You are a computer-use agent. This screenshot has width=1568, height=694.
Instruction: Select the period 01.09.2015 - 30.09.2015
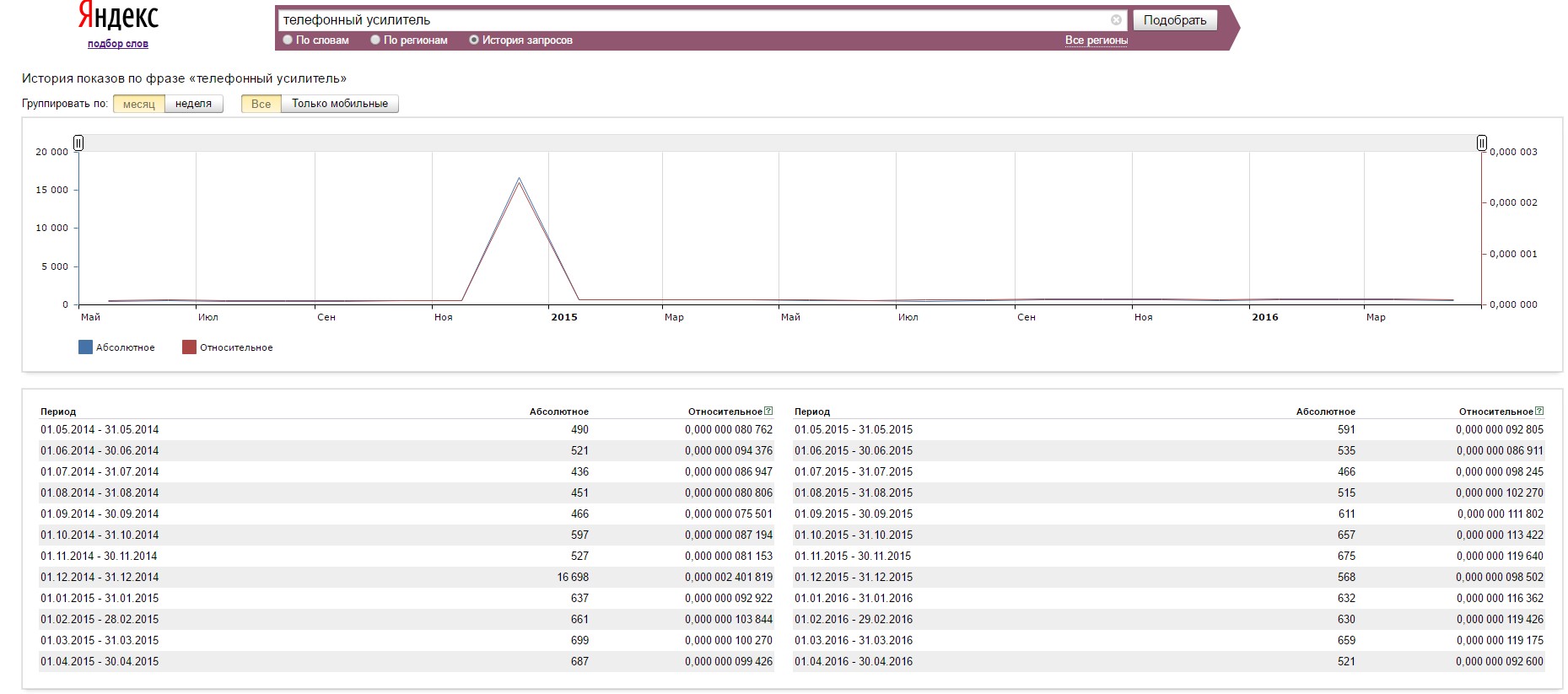(854, 514)
